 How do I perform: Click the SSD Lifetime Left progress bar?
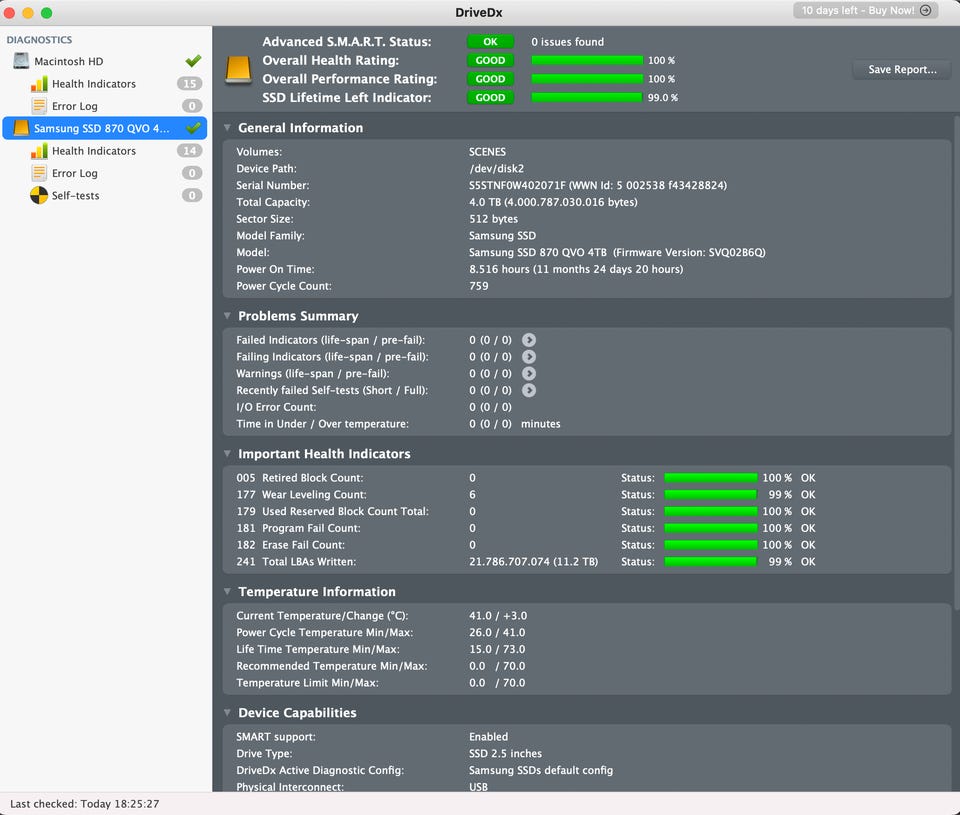(x=587, y=97)
